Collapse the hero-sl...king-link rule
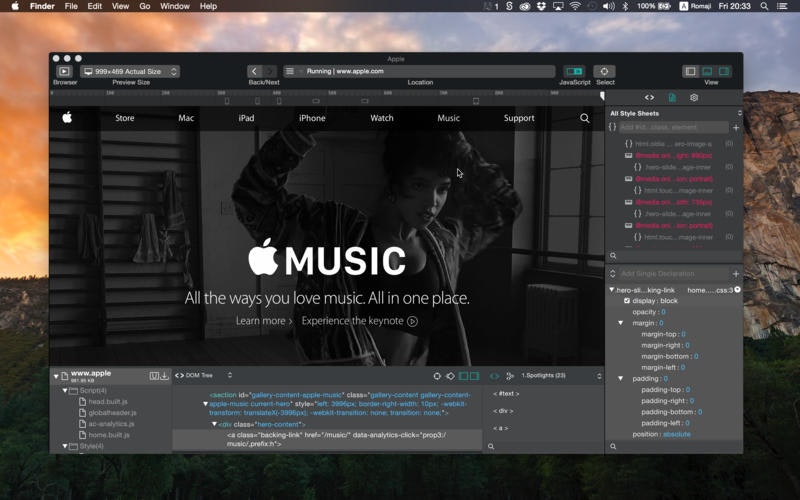 612,290
